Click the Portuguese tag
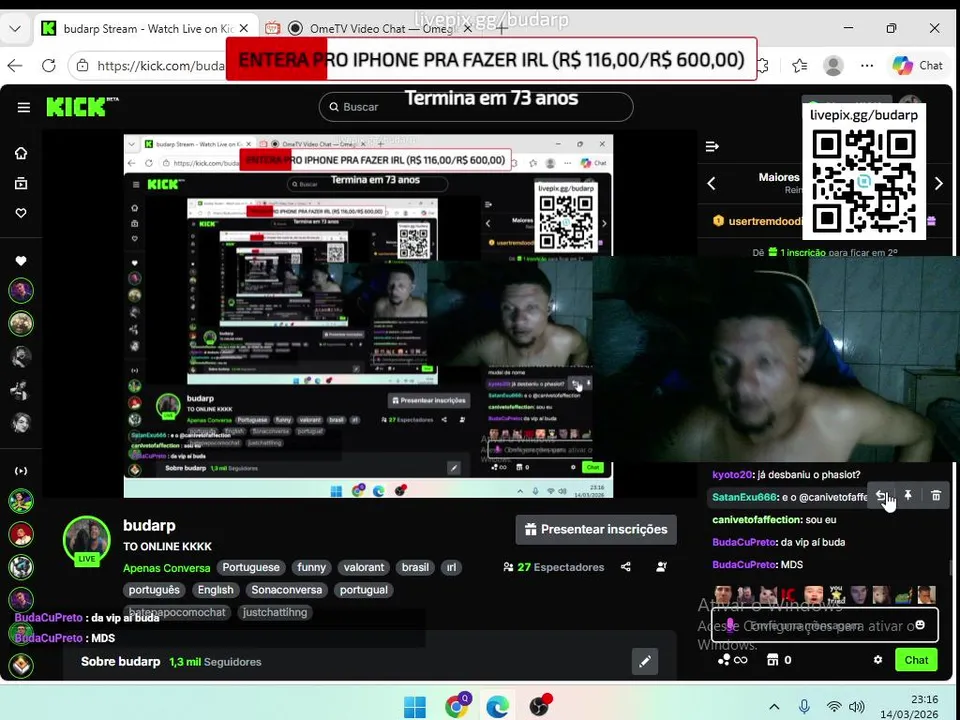960x720 pixels. pos(251,568)
